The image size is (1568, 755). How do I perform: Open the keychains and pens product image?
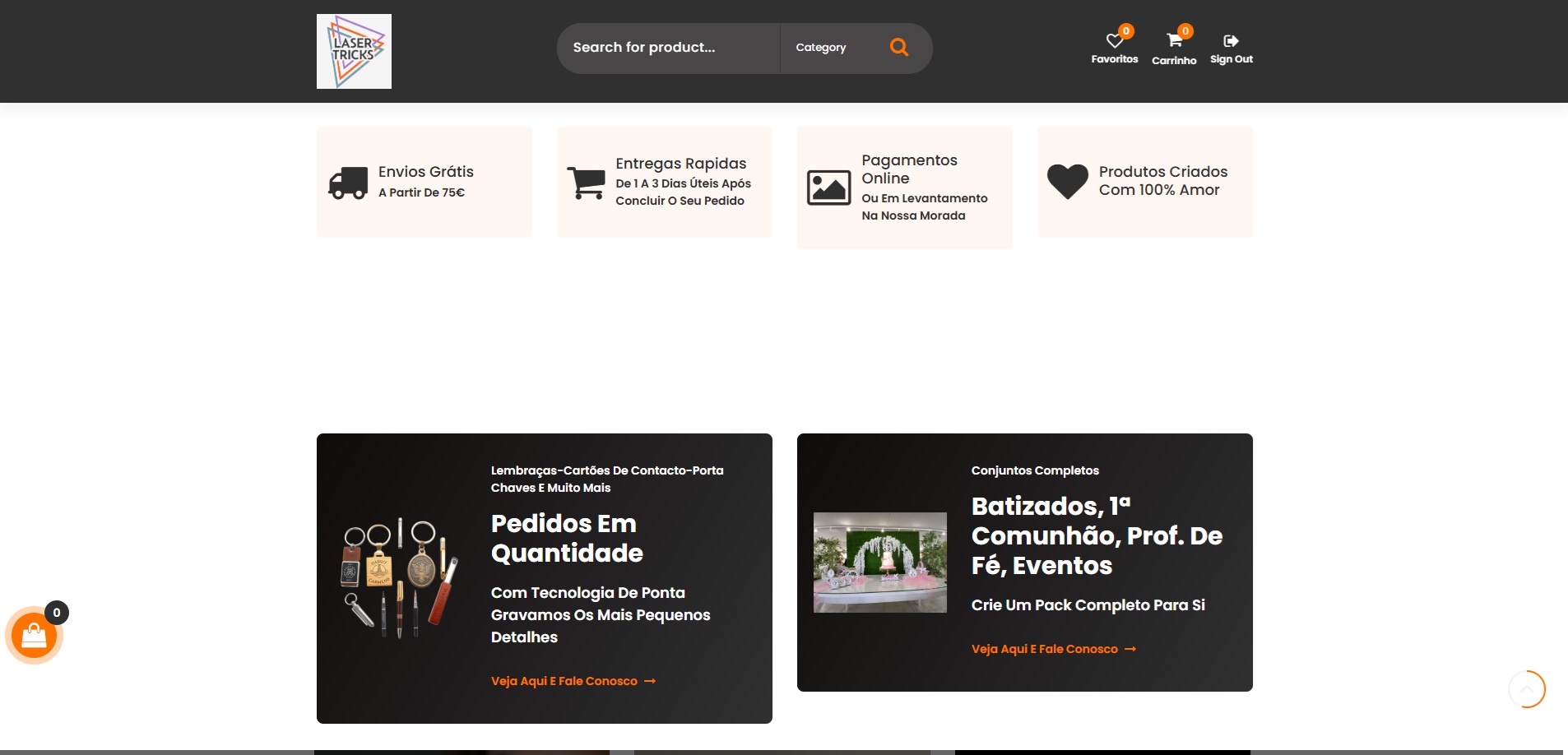400,578
